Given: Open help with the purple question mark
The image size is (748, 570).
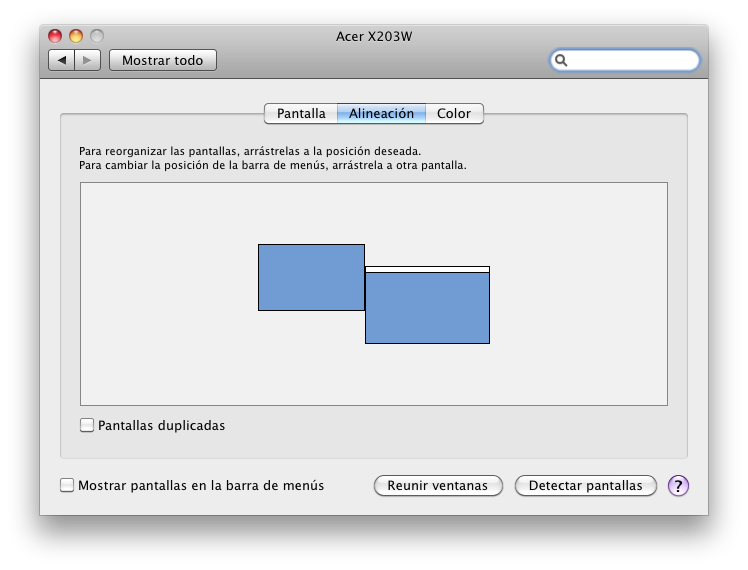Looking at the screenshot, I should [x=678, y=486].
